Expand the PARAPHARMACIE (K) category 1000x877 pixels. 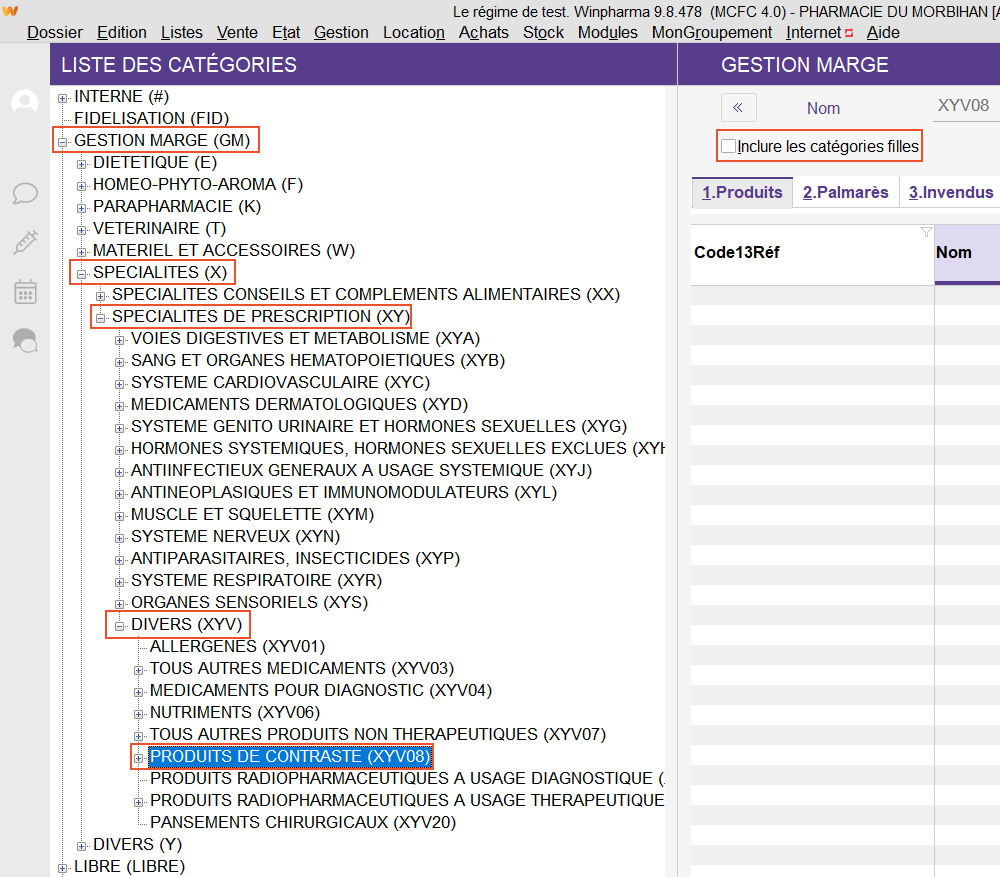tap(82, 207)
